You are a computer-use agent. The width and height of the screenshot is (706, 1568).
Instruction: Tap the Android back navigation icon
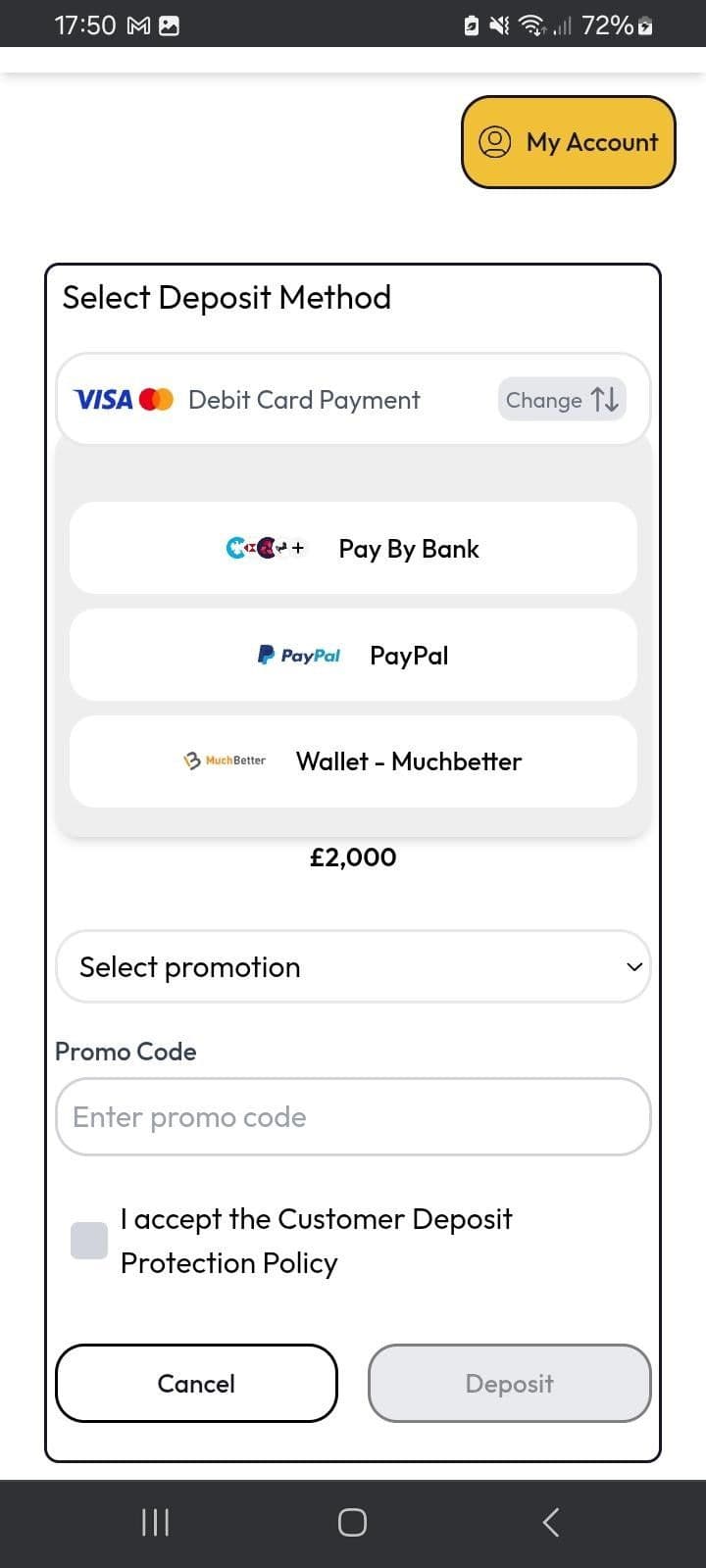(x=550, y=1522)
